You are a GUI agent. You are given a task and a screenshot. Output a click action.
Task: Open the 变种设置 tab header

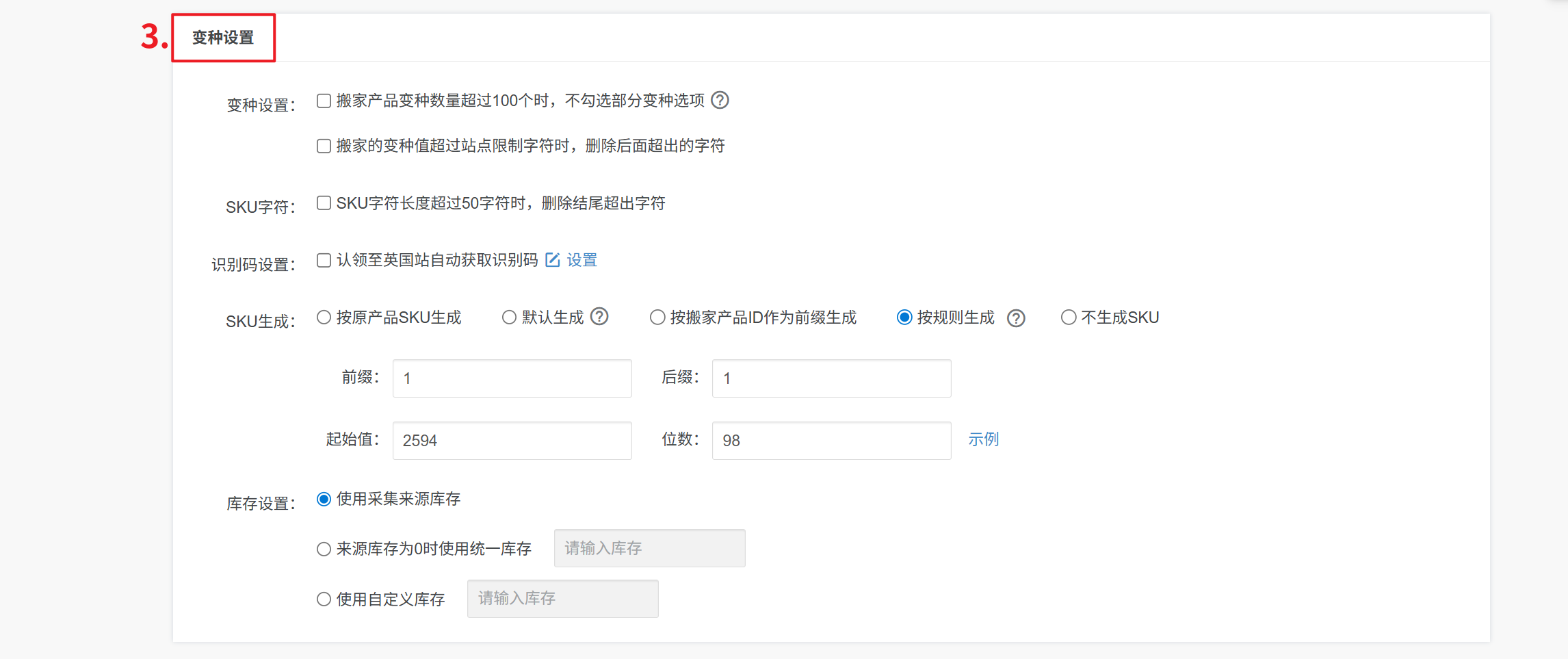pos(223,38)
